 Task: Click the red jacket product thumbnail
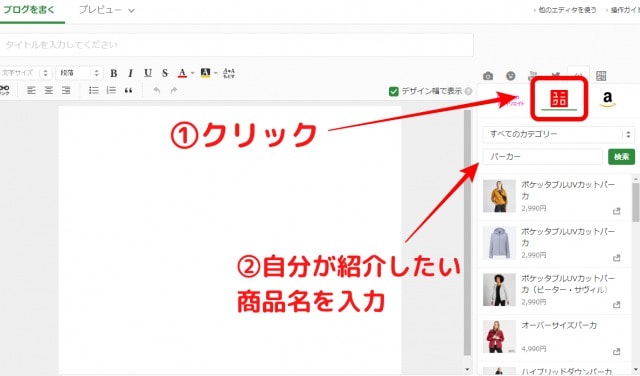pos(499,337)
